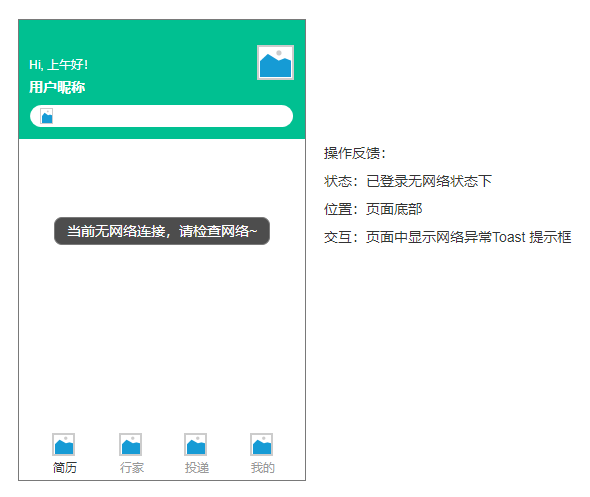This screenshot has width=590, height=497.
Task: Tap the 行家 tab icon
Action: (131, 444)
